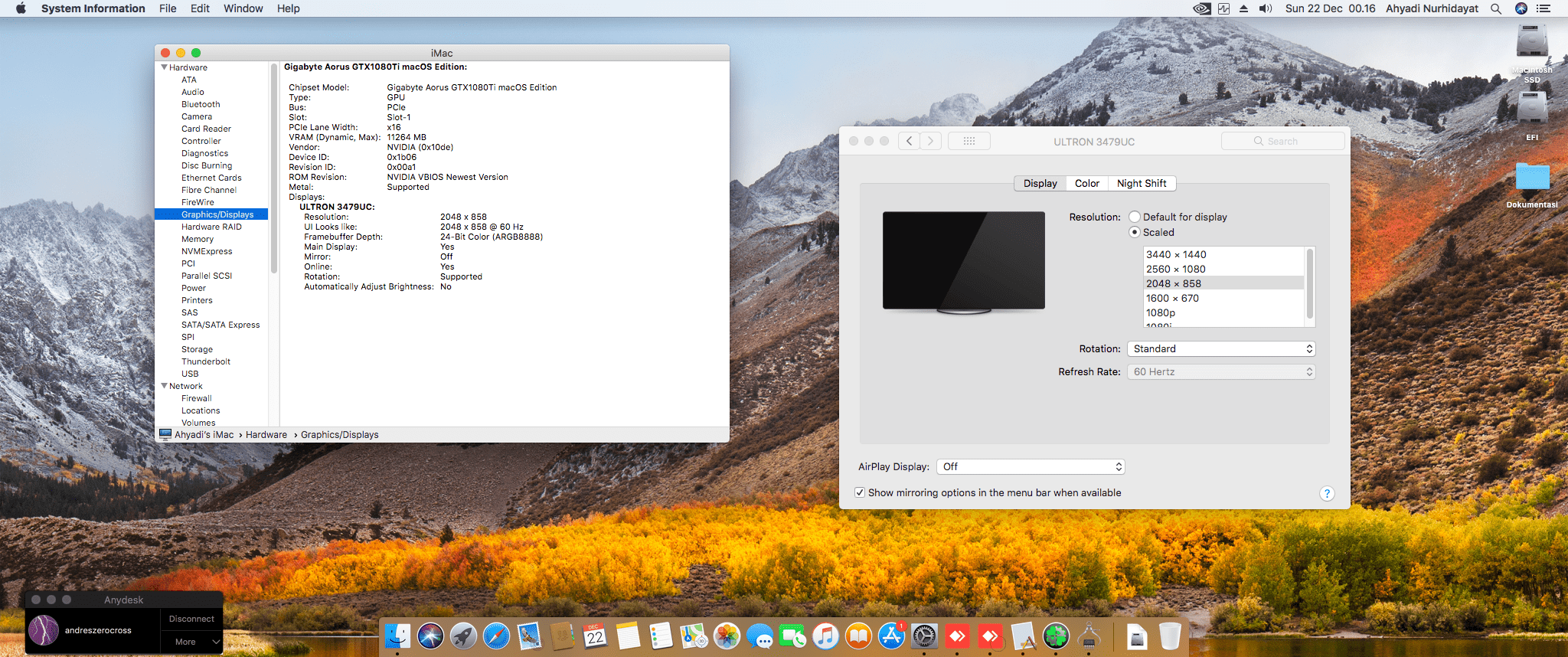Open Reminders from the Dock
This screenshot has height=657, width=1568.
tap(661, 636)
